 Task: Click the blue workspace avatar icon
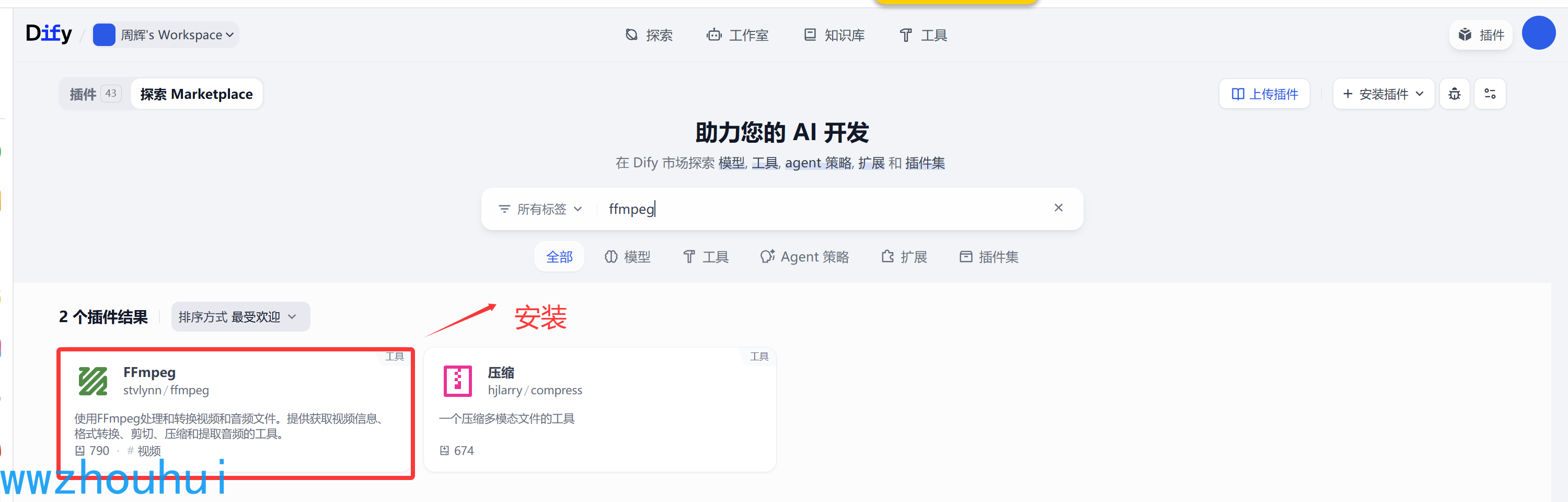(x=103, y=35)
